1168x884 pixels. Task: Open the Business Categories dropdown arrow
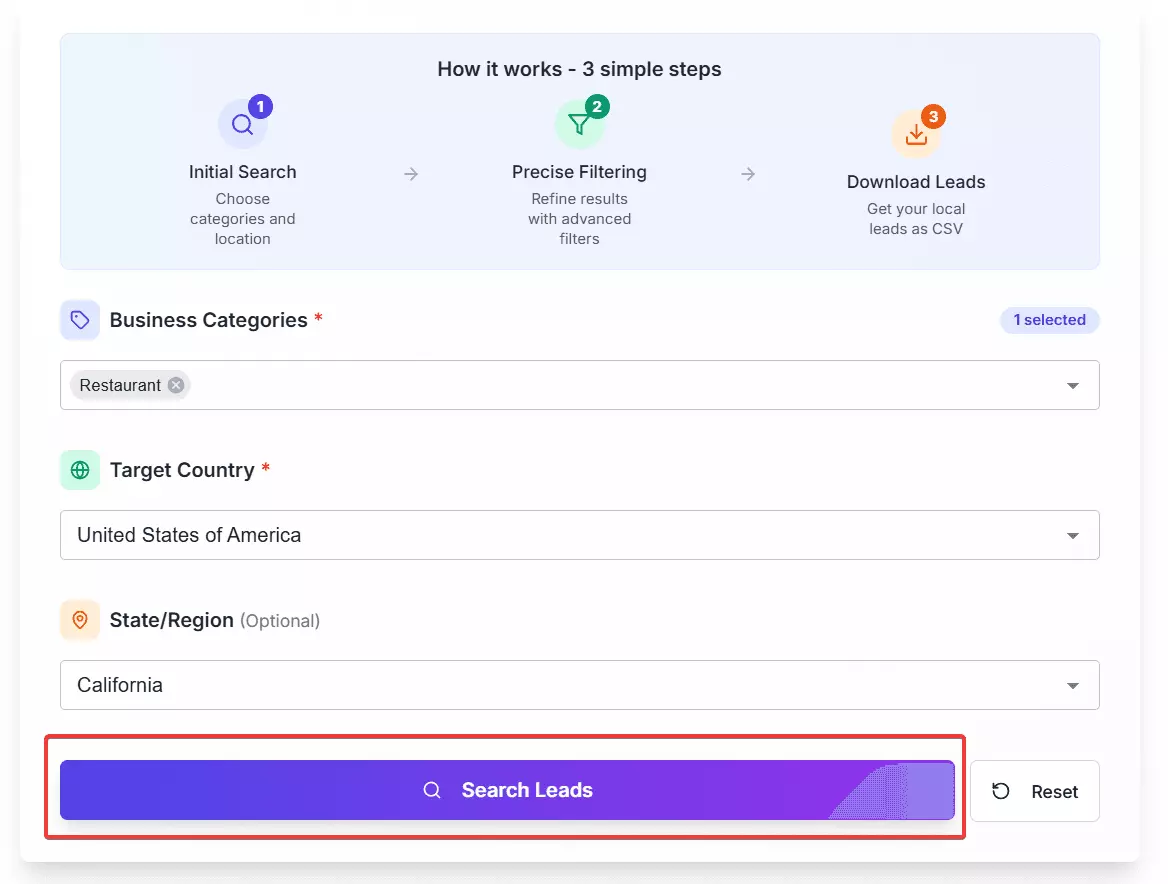[1073, 386]
